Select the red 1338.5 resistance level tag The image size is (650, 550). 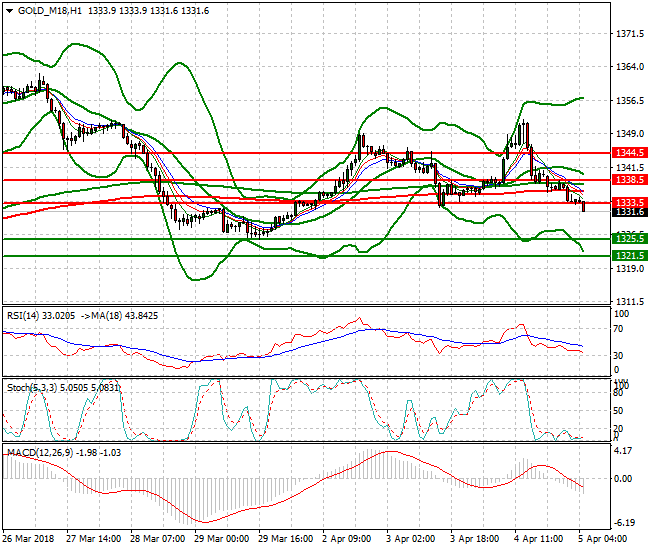click(629, 180)
